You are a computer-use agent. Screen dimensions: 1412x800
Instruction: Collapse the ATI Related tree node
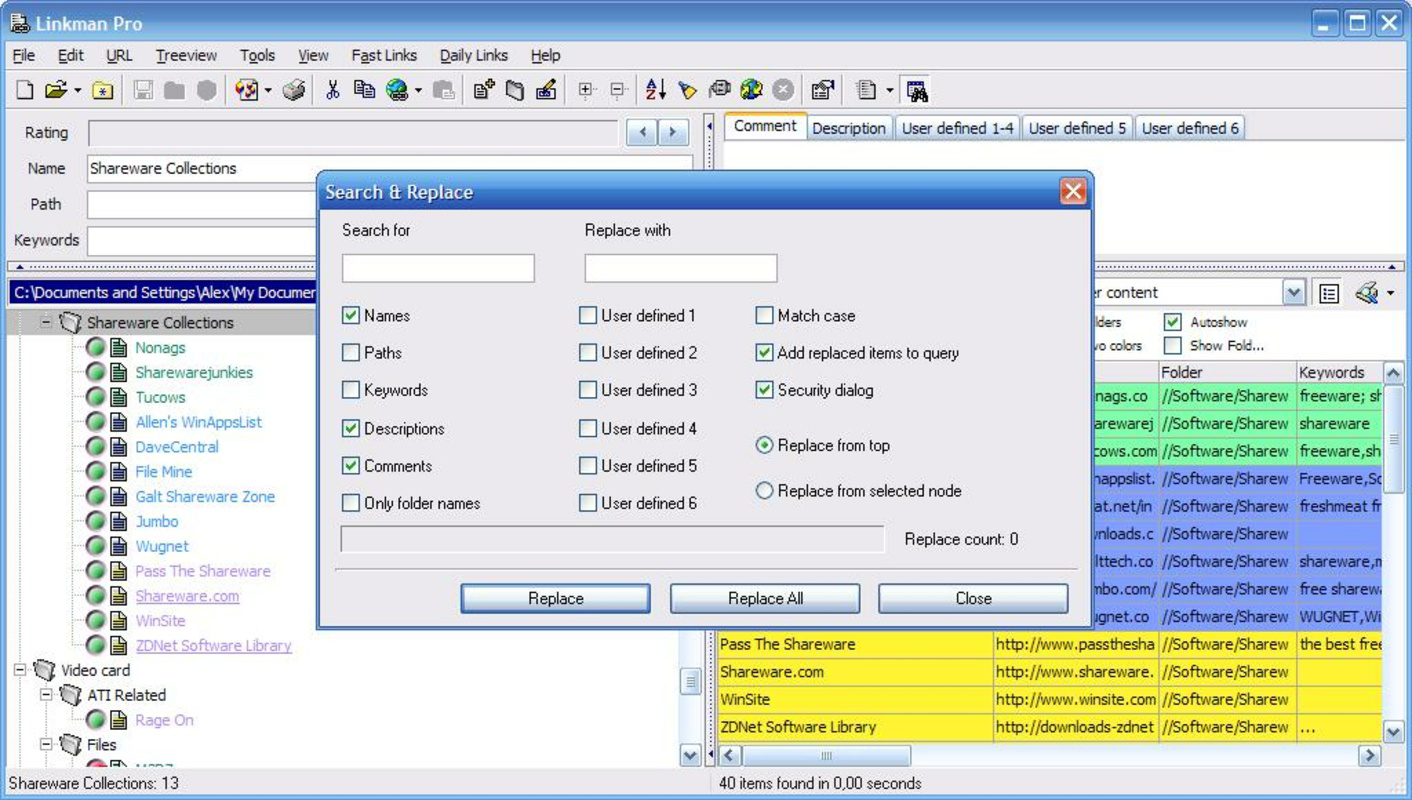46,694
